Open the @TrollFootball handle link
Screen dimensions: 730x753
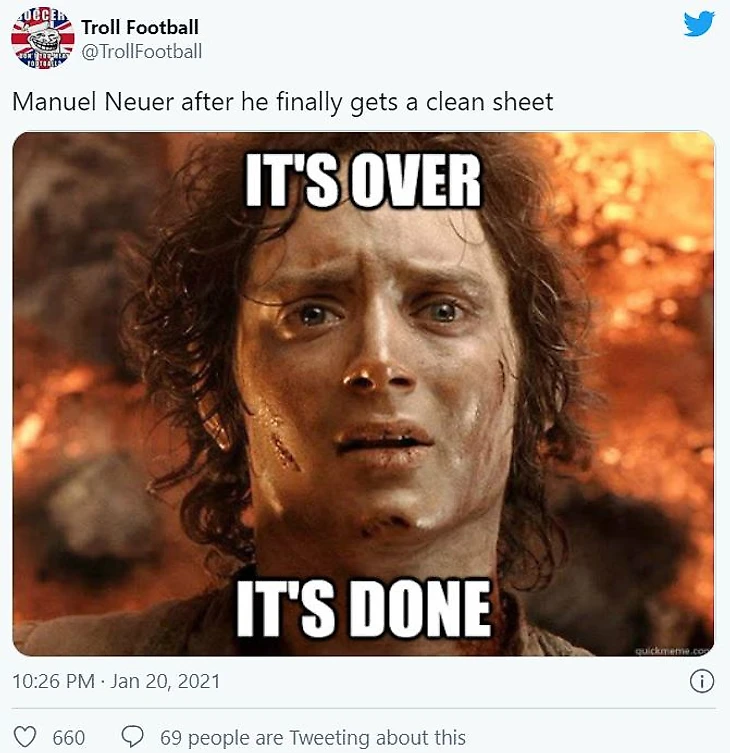tap(142, 51)
